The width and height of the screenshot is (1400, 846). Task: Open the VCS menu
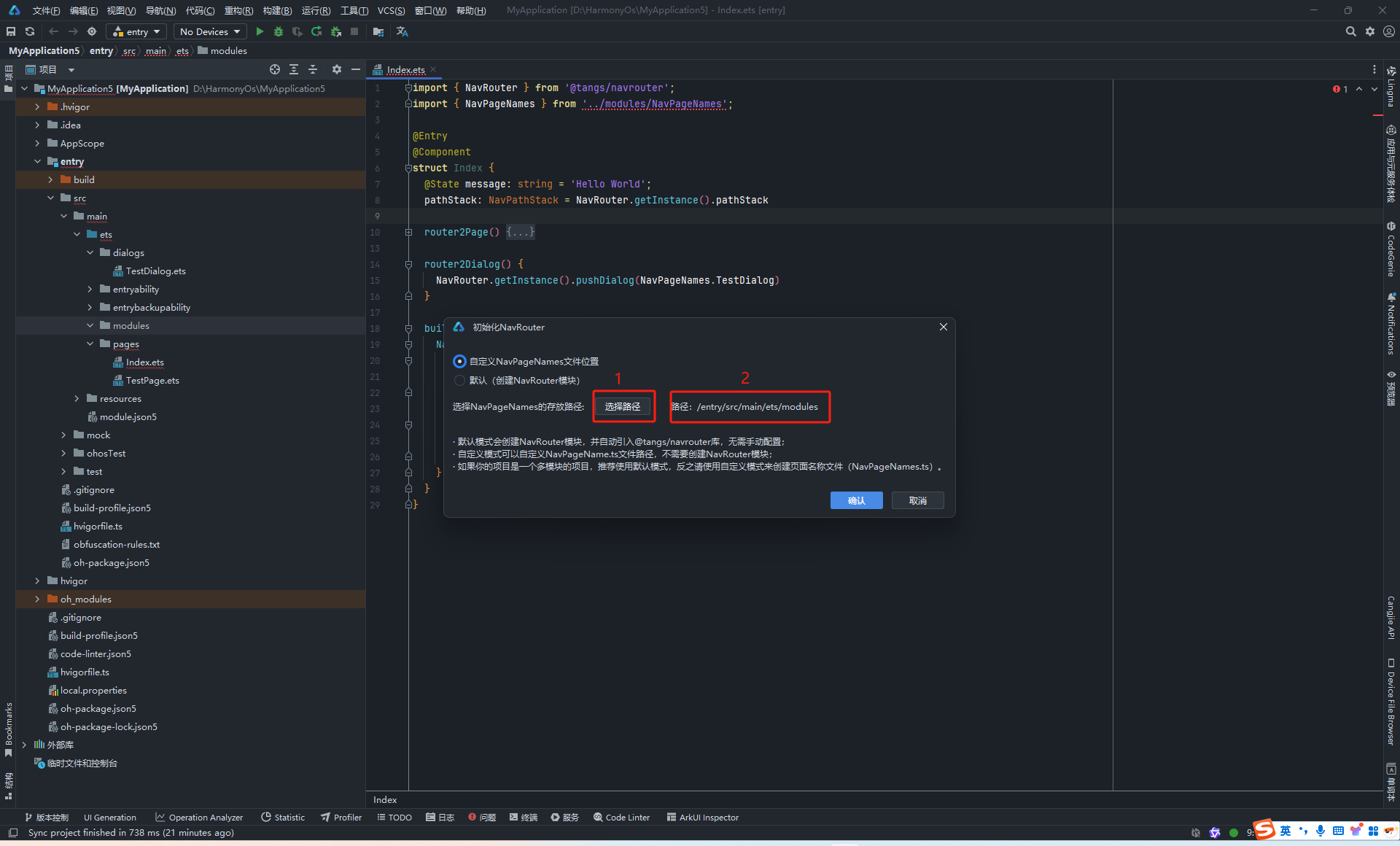[391, 10]
